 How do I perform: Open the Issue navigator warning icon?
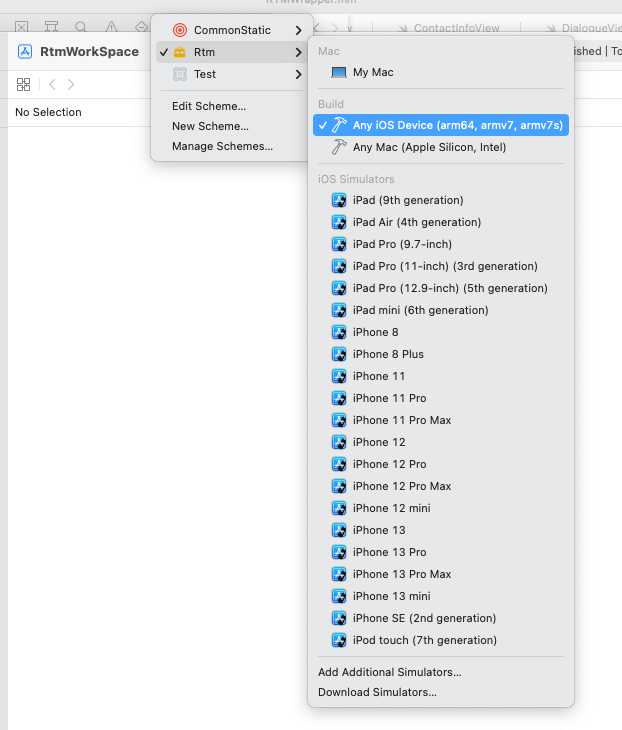(x=111, y=27)
